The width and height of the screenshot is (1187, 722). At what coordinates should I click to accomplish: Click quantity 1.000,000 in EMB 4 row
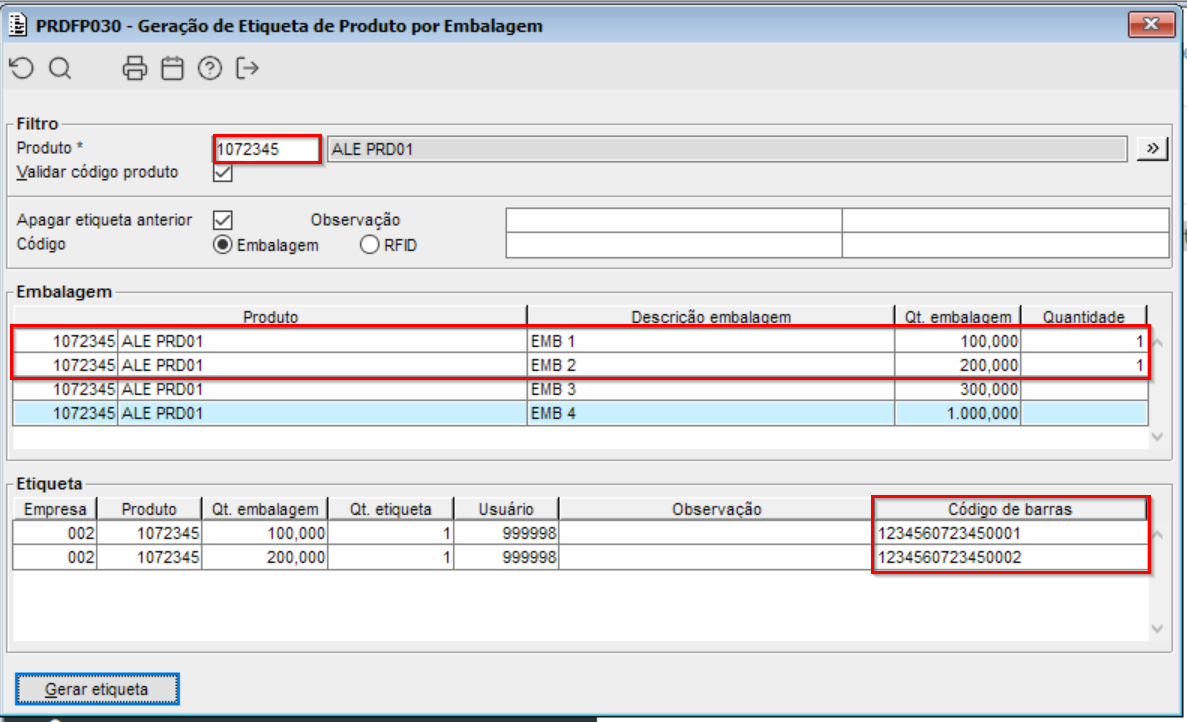pos(958,414)
